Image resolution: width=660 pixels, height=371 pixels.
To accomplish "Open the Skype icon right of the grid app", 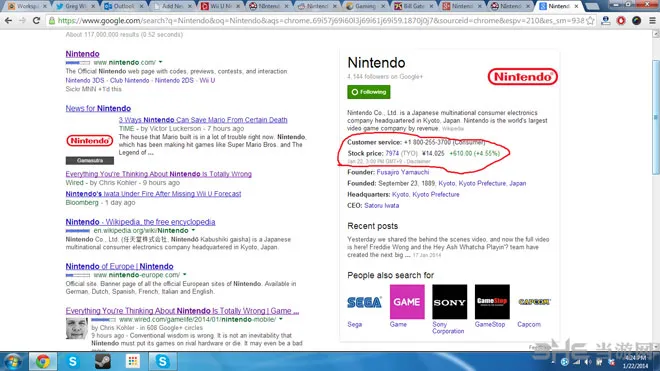I will pos(162,361).
